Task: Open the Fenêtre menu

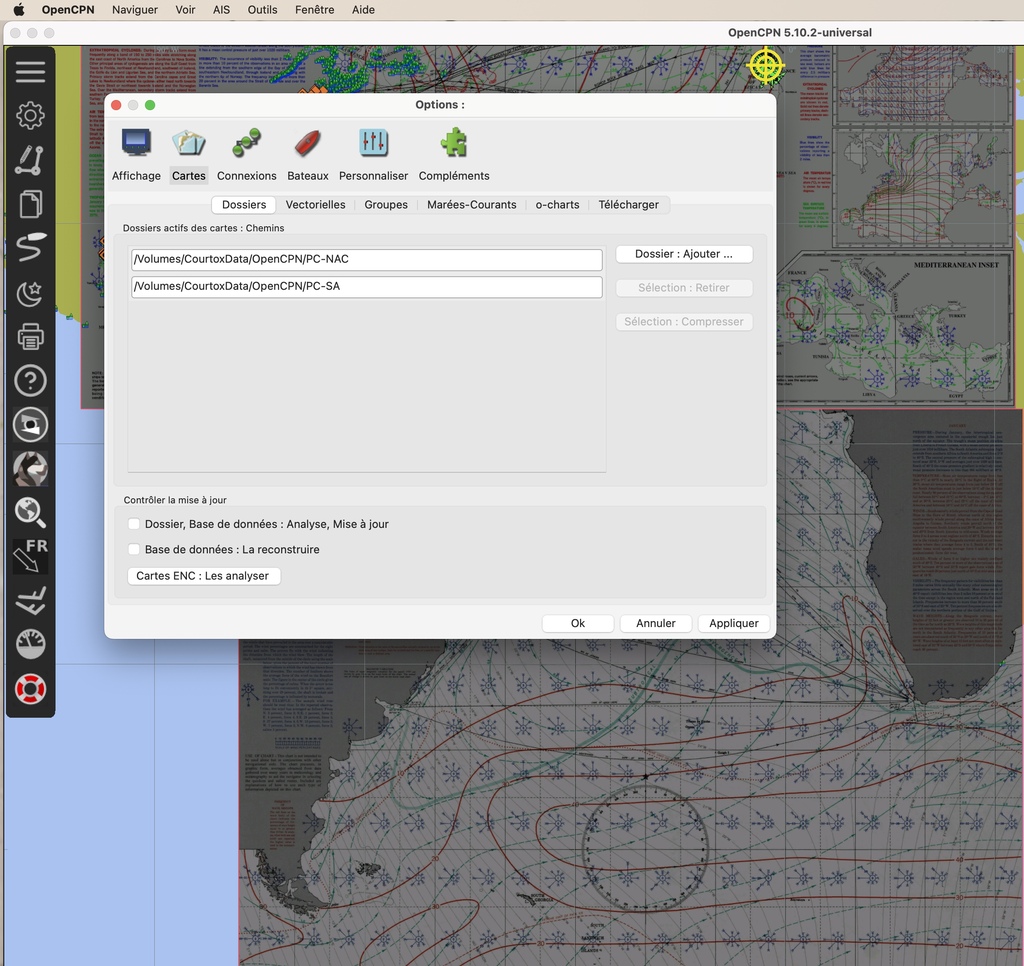Action: [x=315, y=10]
